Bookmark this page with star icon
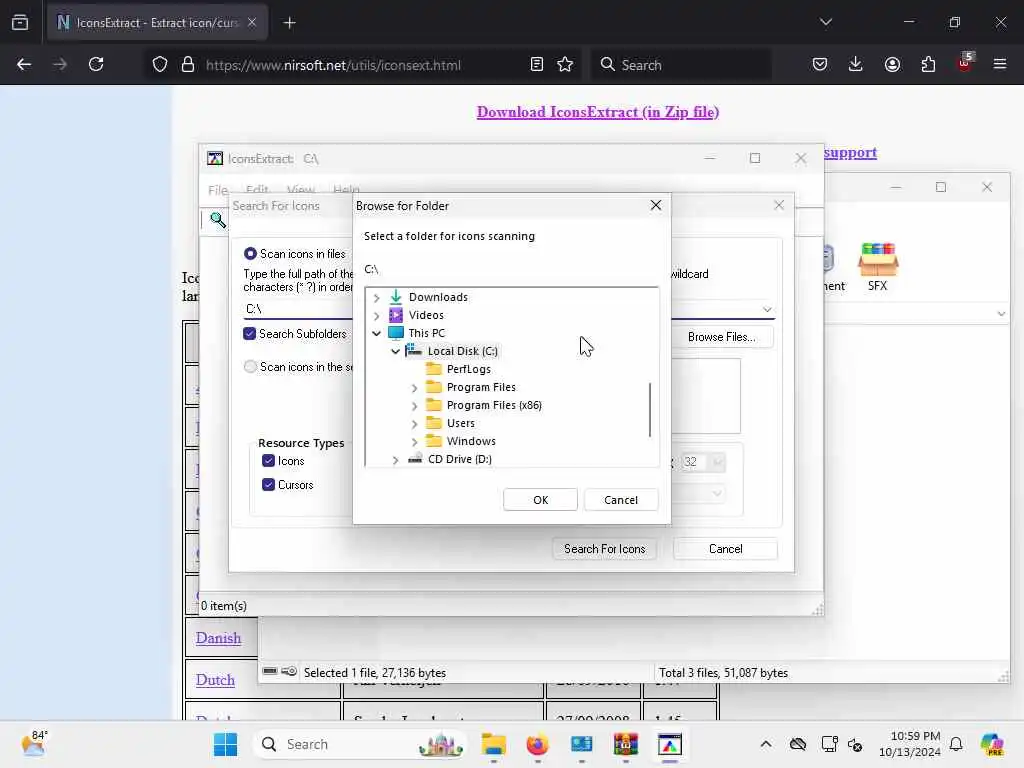The height and width of the screenshot is (768, 1024). click(x=566, y=65)
